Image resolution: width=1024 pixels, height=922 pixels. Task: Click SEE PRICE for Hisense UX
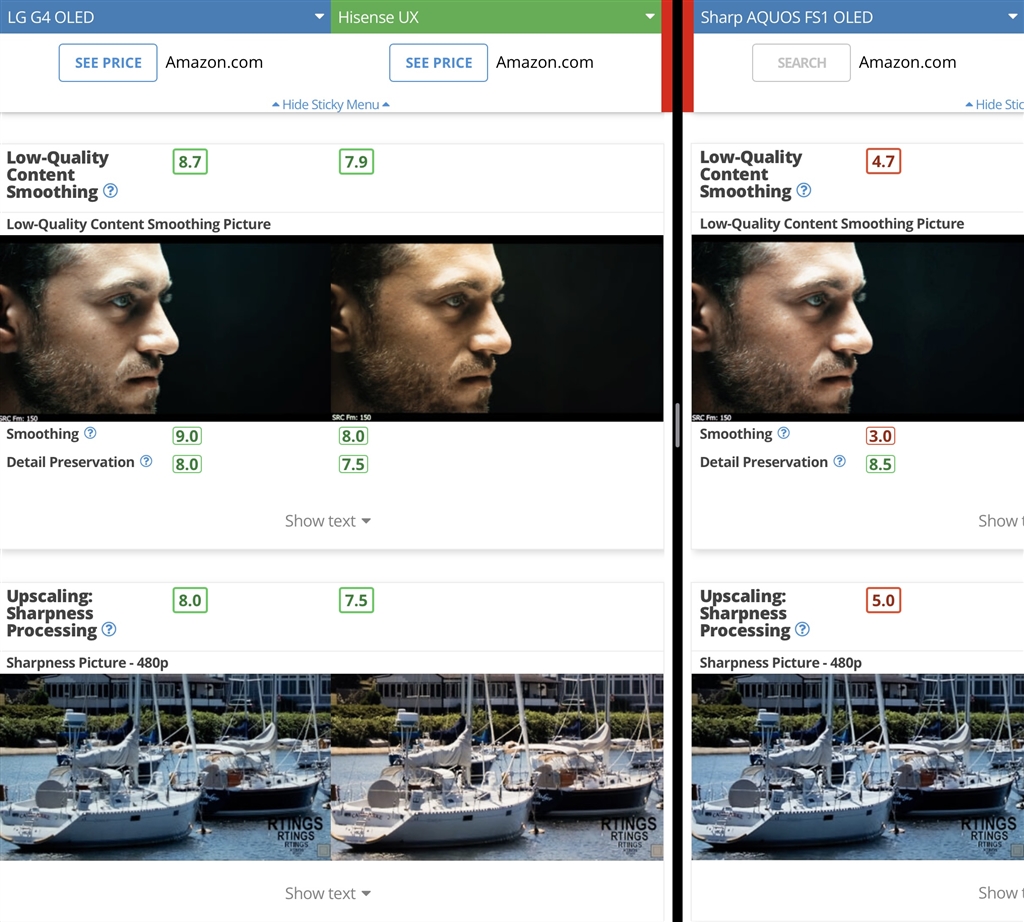pos(438,63)
